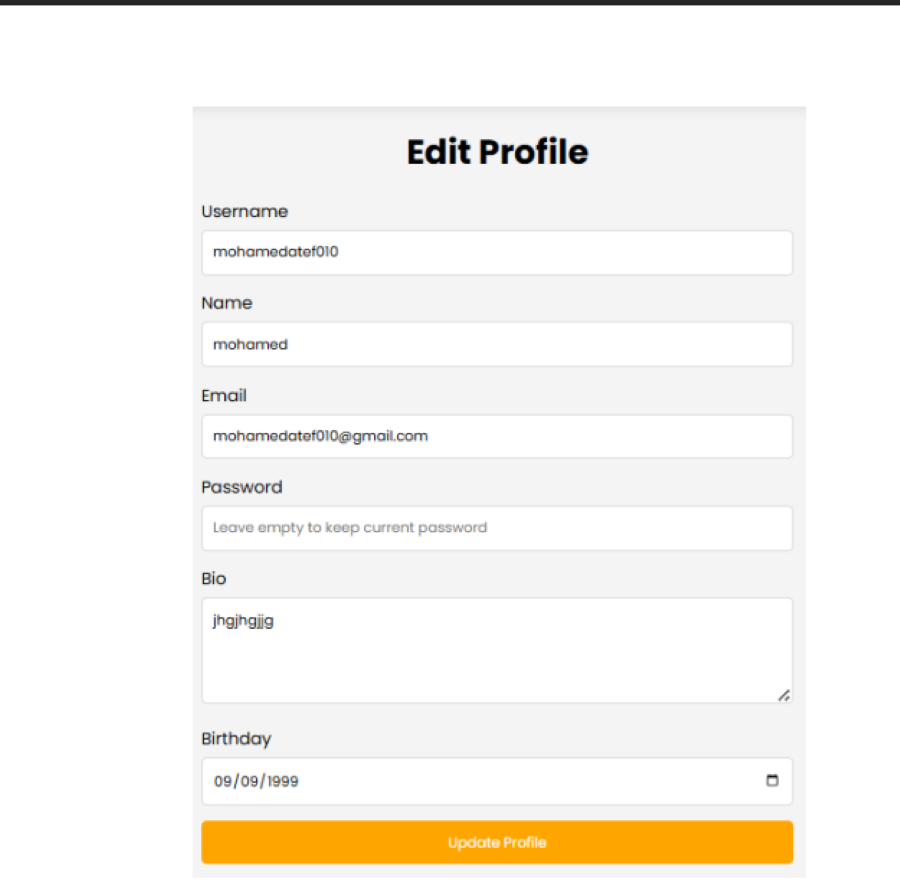Select the Name field containing mohamed
The height and width of the screenshot is (884, 900).
tap(497, 344)
